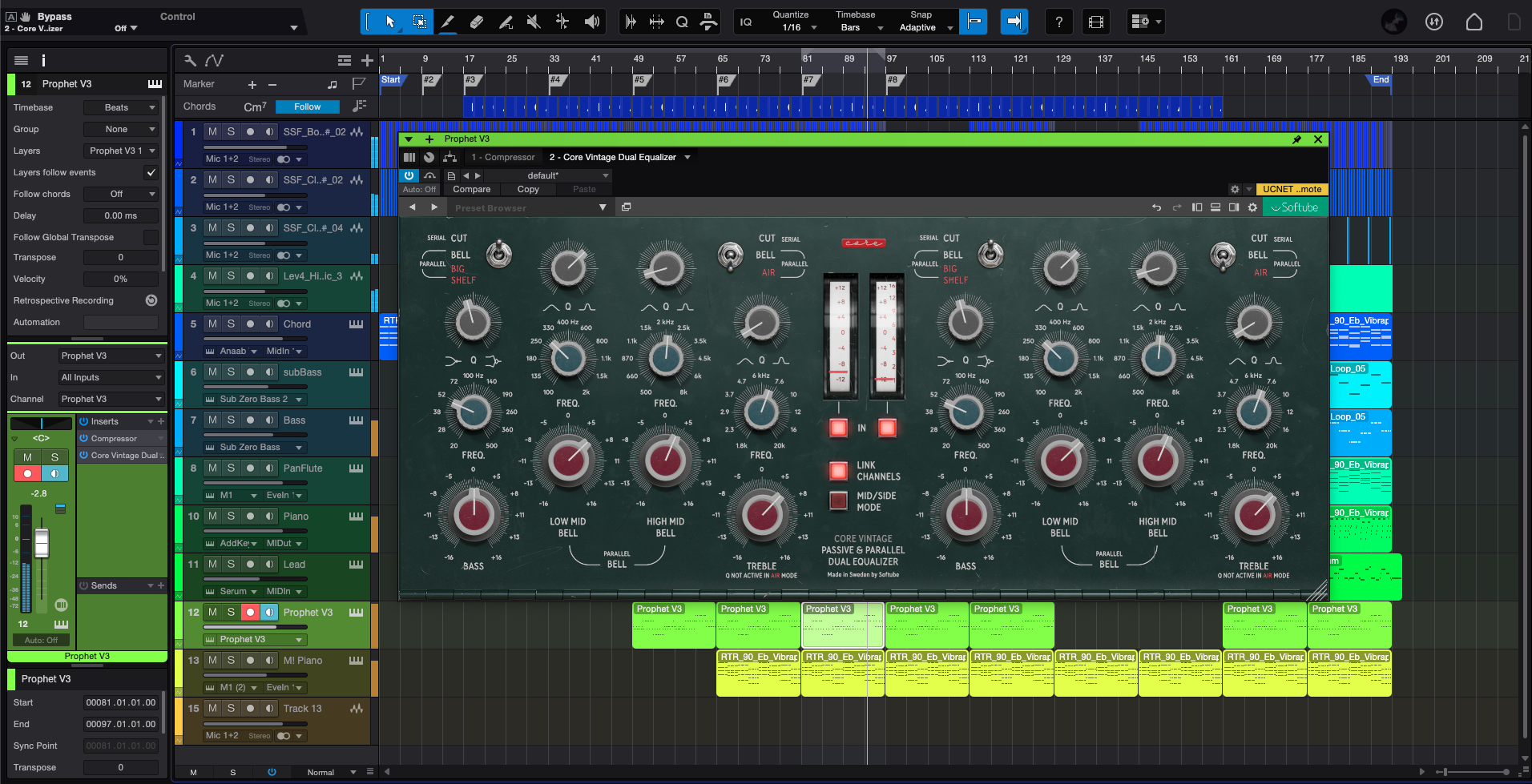Open the Follow chords Off dropdown

[121, 194]
